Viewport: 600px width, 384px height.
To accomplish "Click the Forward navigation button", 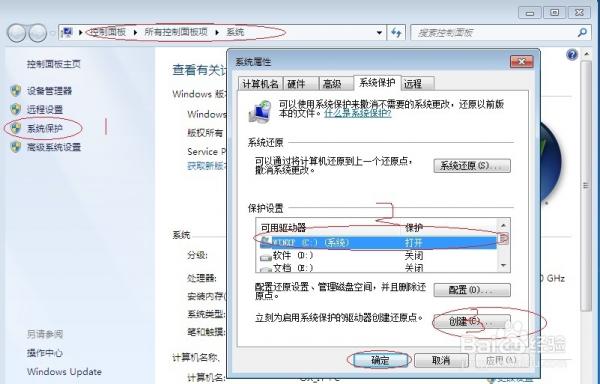I will click(38, 33).
